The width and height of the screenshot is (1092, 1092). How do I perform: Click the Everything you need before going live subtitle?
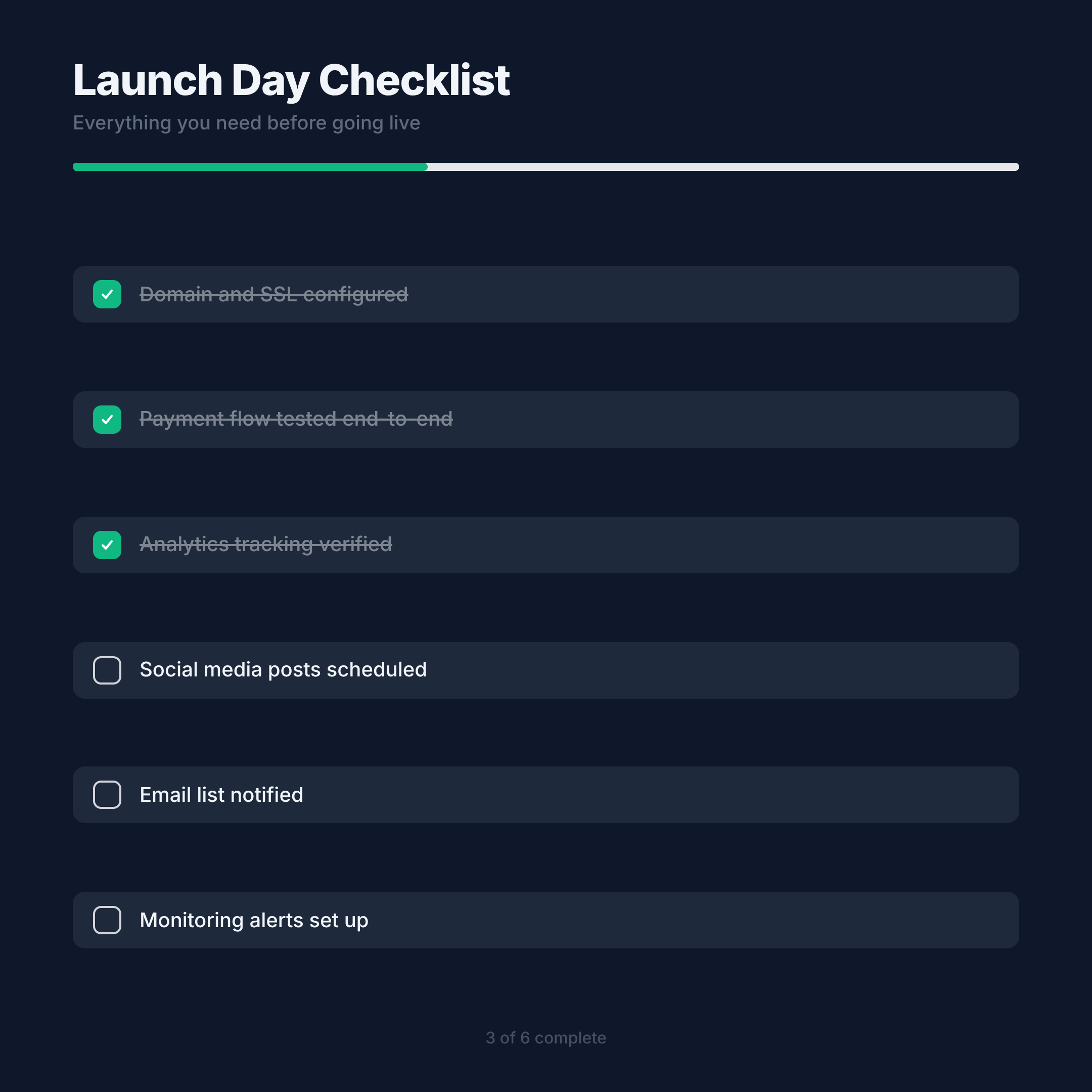(x=246, y=122)
